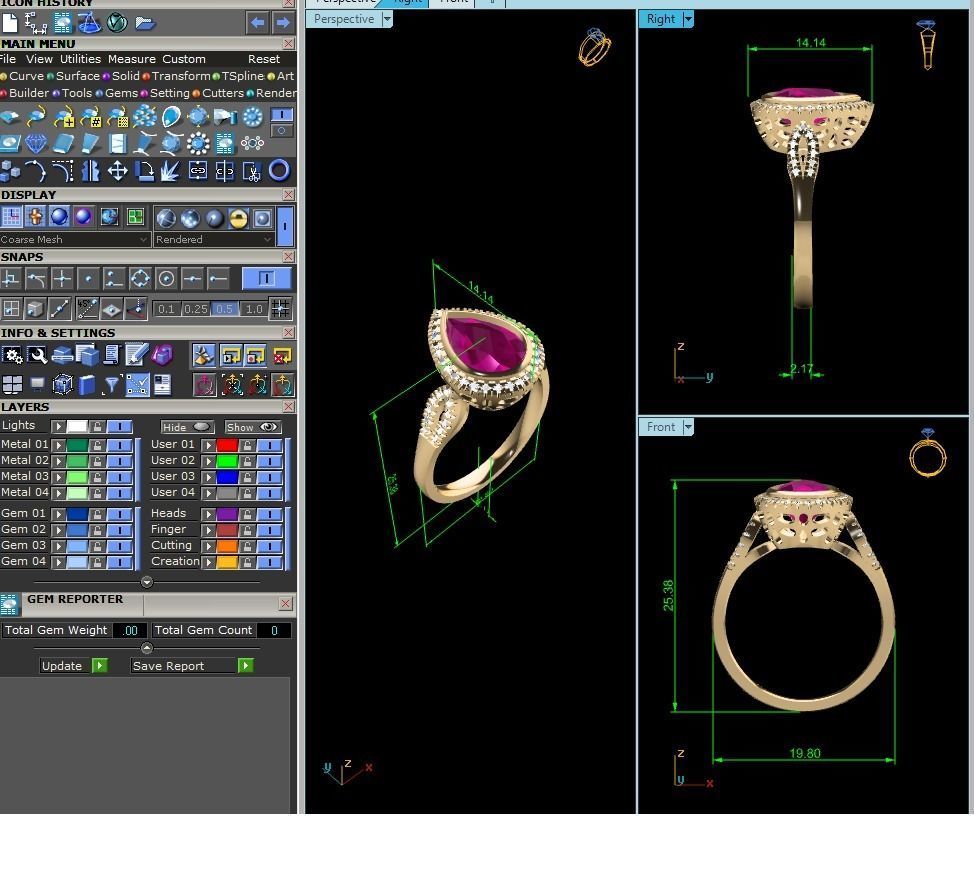Click the wrench settings icon
Viewport: 974px width, 875px height.
(38, 355)
